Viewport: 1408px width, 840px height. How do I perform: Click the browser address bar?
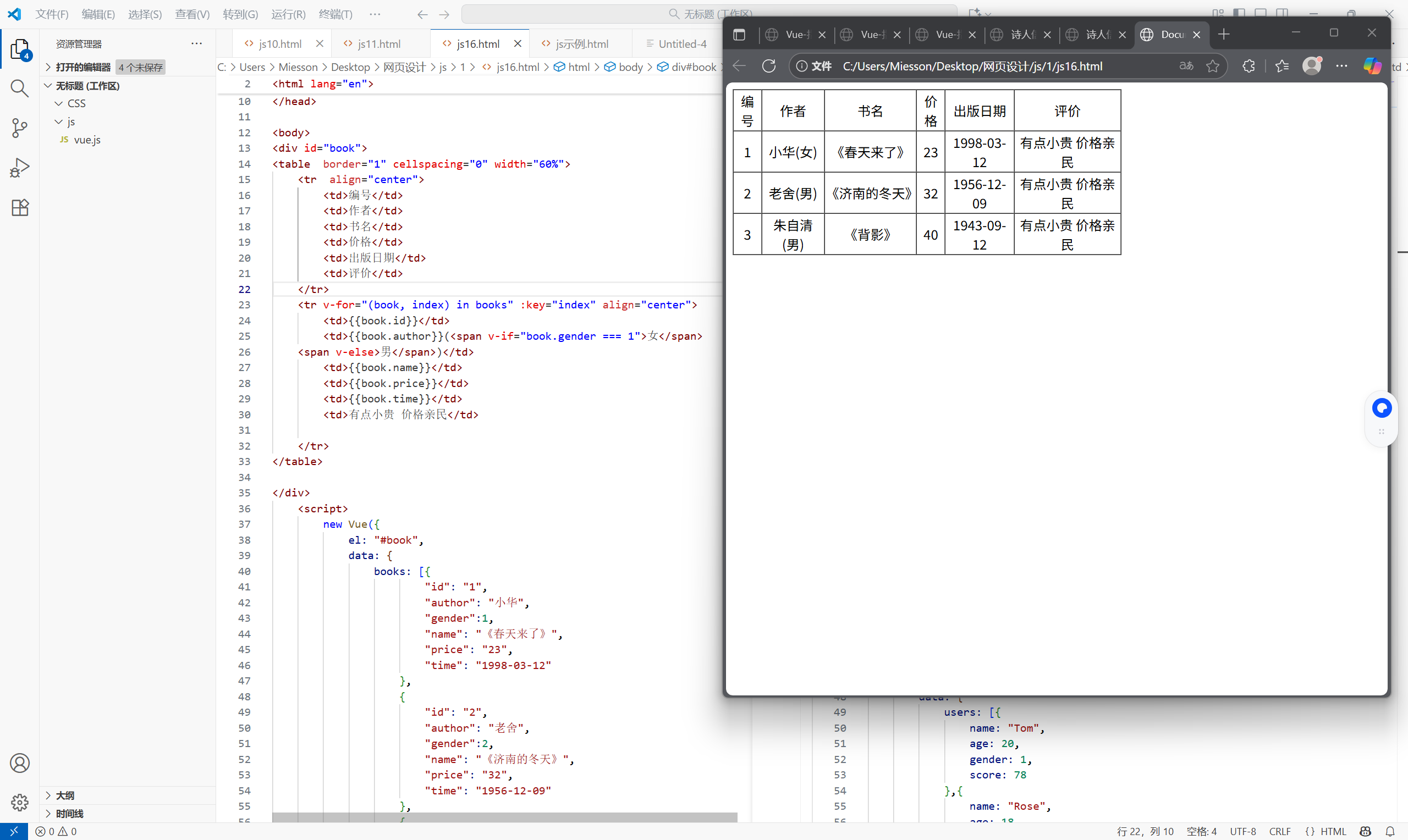click(x=971, y=66)
